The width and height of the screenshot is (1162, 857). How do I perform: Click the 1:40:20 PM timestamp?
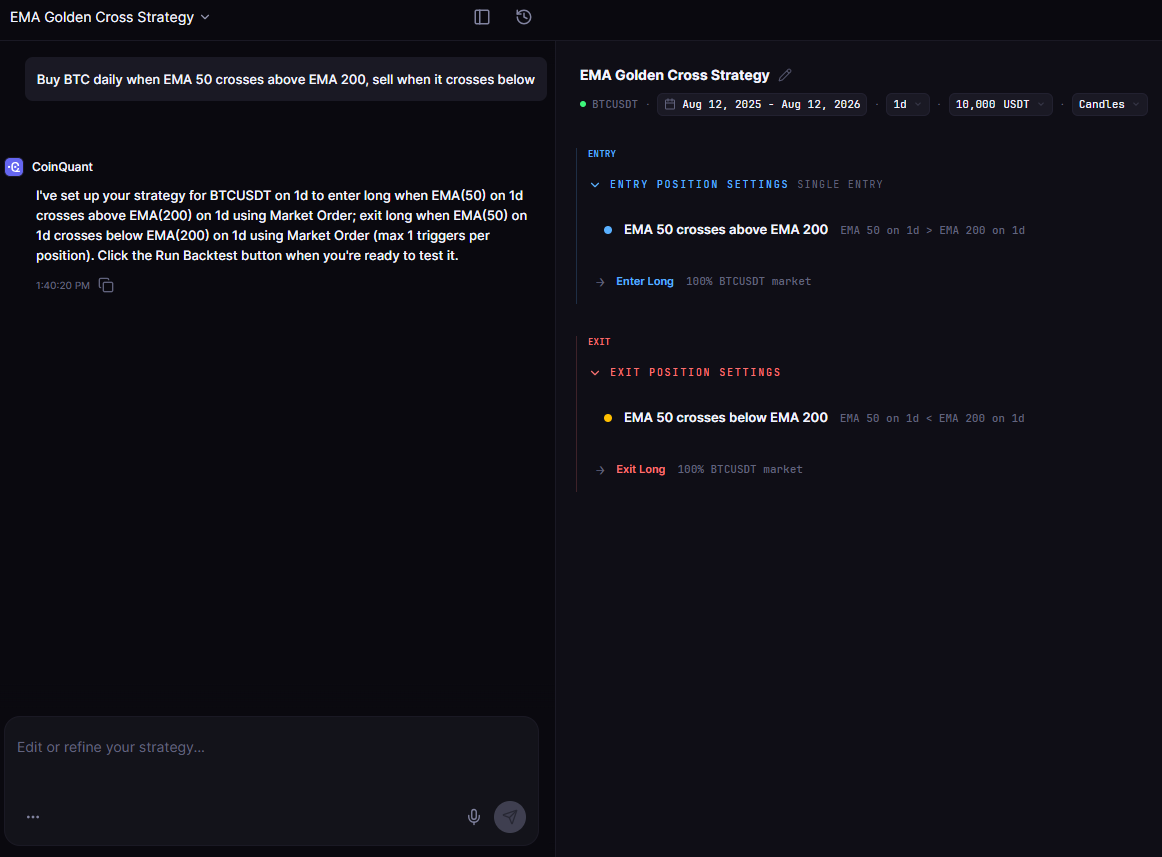point(62,285)
